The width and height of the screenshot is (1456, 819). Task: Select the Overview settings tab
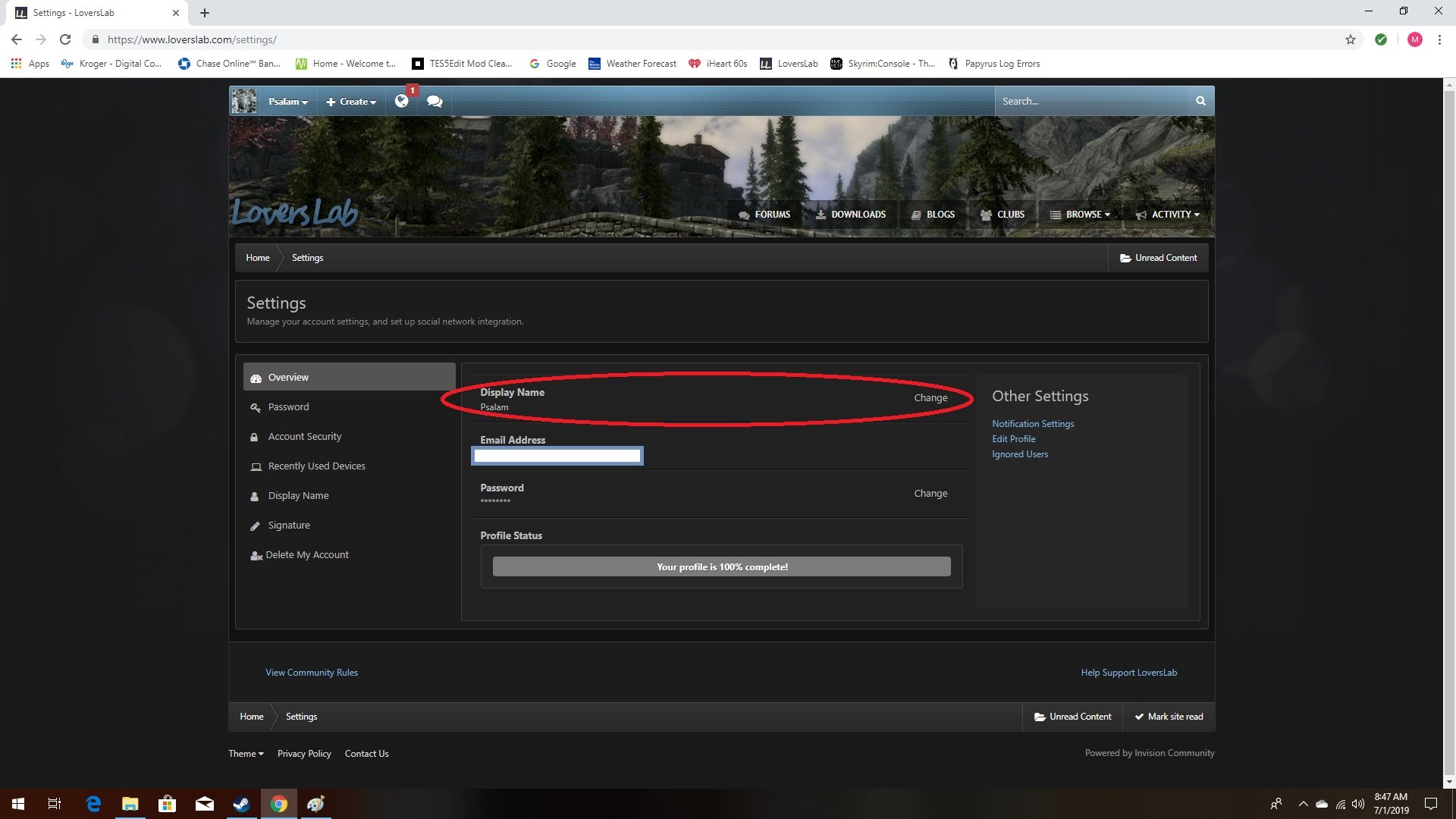coord(349,377)
